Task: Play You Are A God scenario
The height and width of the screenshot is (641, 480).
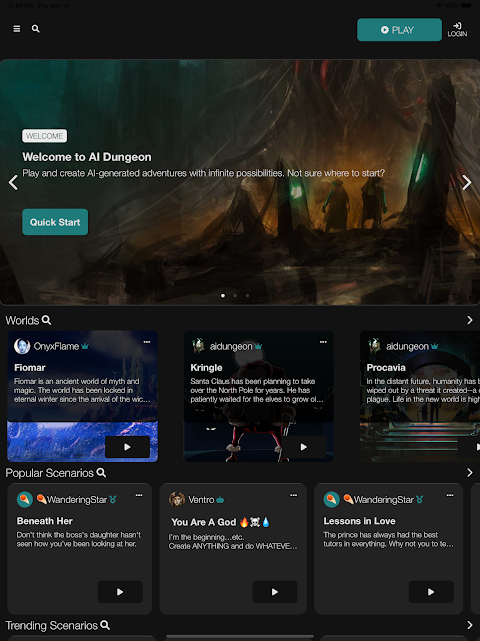Action: 275,592
